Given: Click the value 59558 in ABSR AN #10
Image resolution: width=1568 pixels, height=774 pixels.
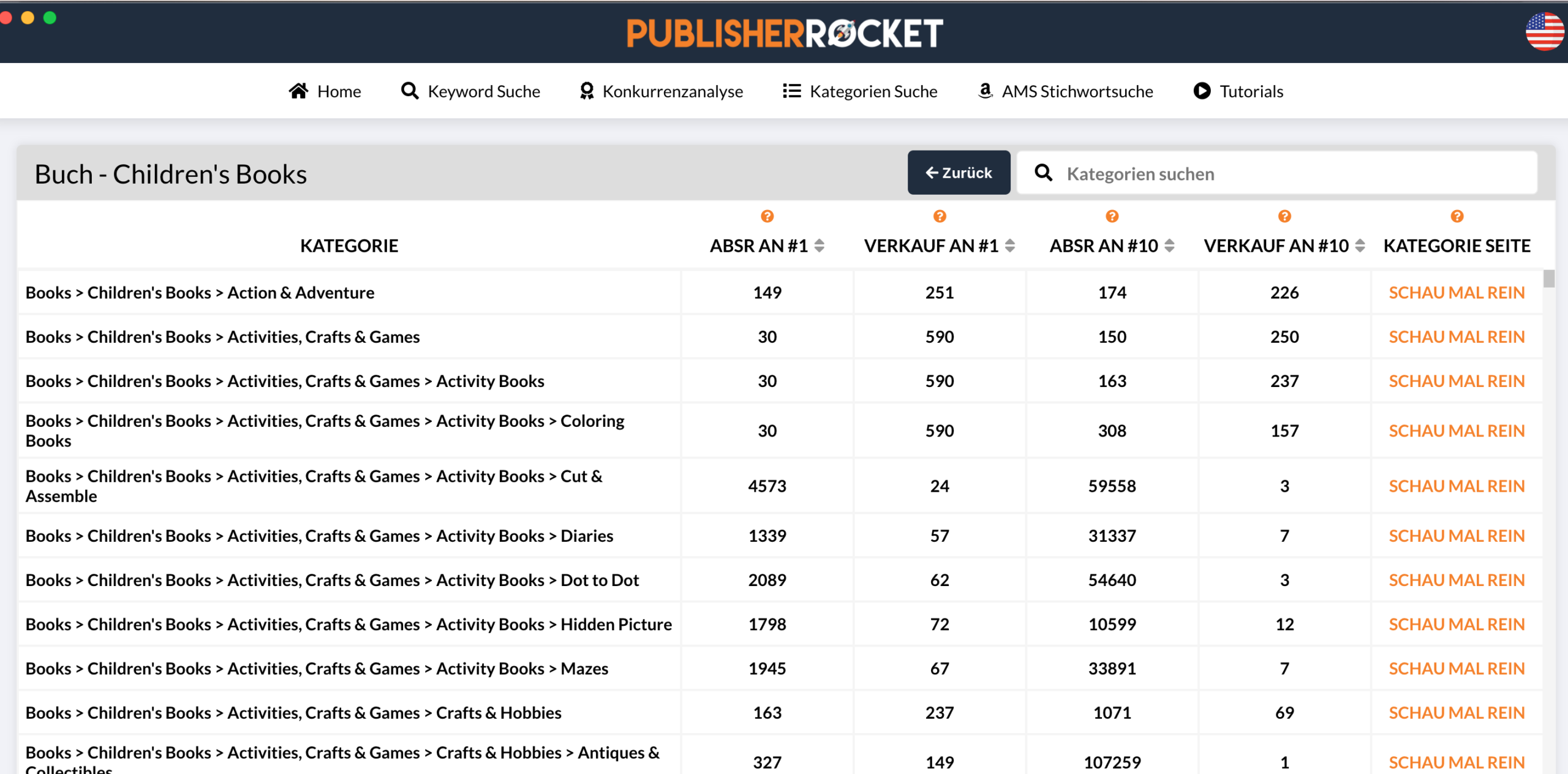Looking at the screenshot, I should pyautogui.click(x=1112, y=486).
